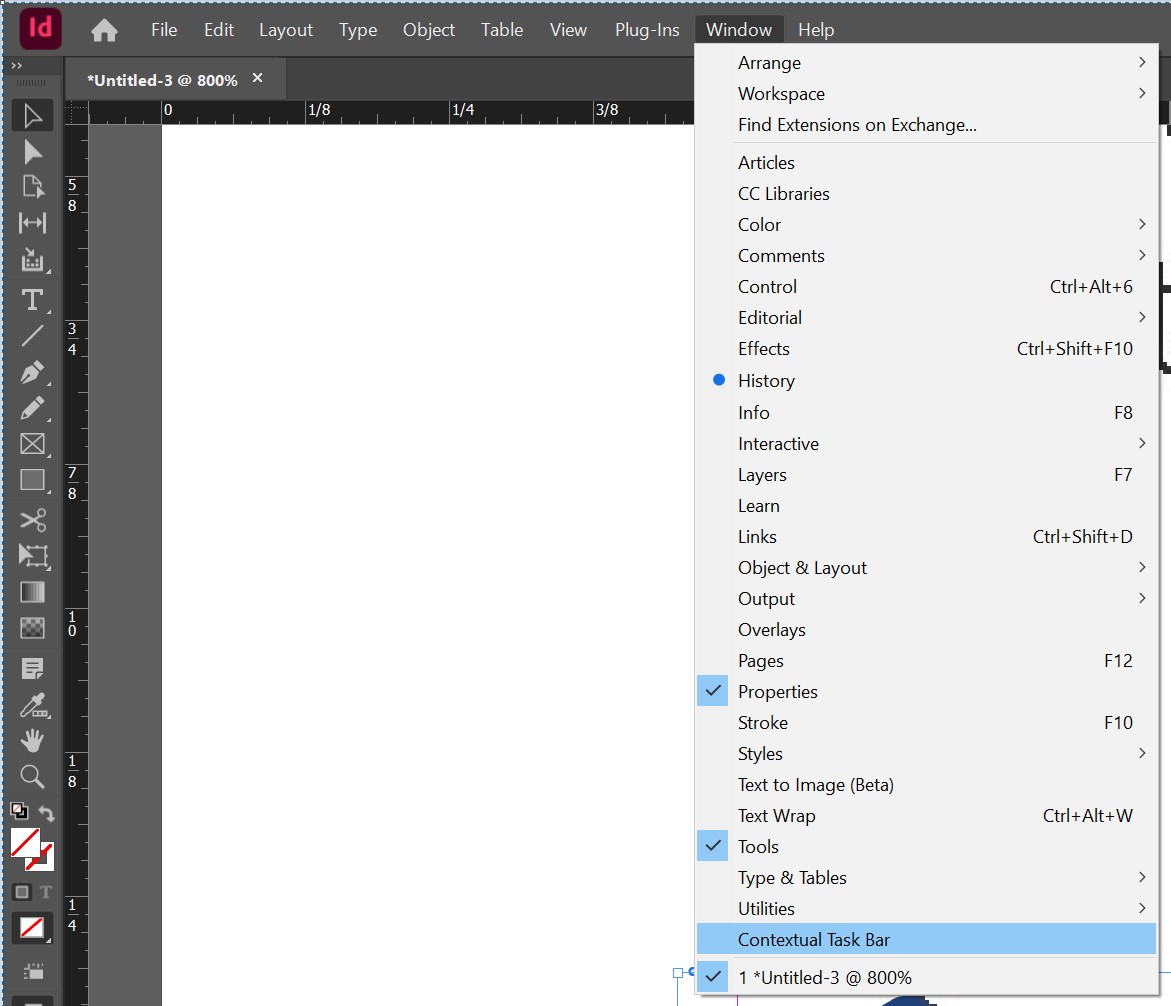The width and height of the screenshot is (1171, 1006).
Task: Select the Zoom tool
Action: click(33, 776)
